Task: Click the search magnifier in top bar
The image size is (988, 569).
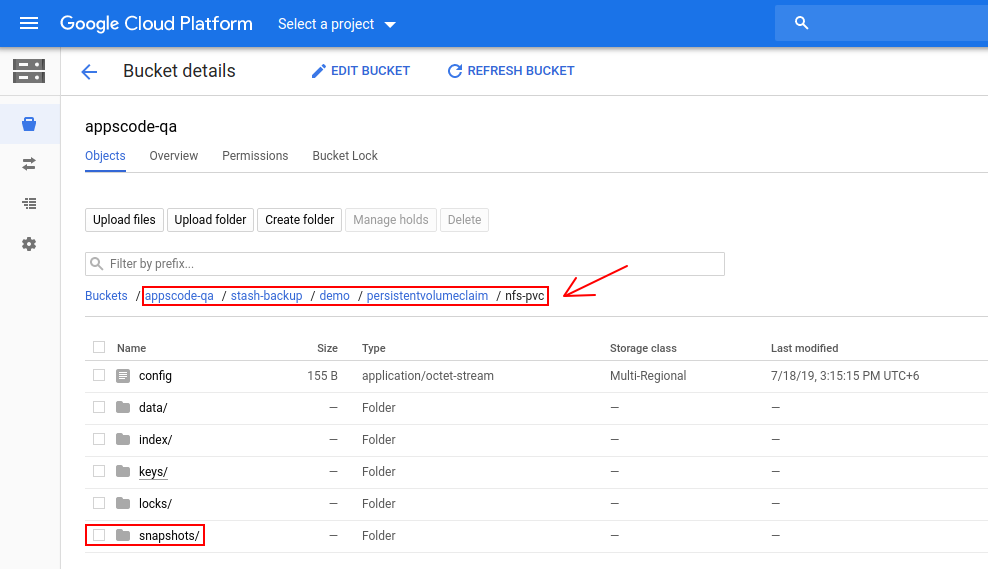Action: pyautogui.click(x=801, y=23)
